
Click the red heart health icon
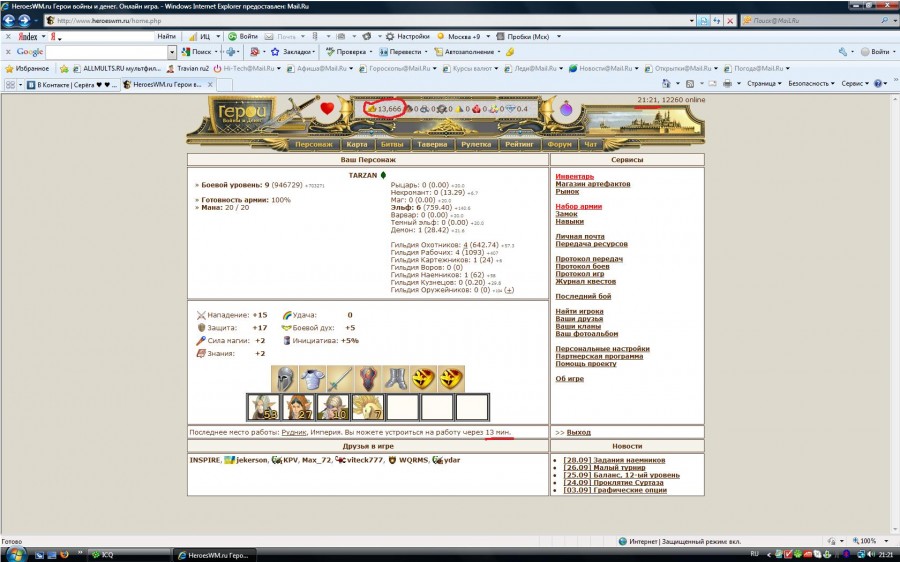(x=327, y=108)
